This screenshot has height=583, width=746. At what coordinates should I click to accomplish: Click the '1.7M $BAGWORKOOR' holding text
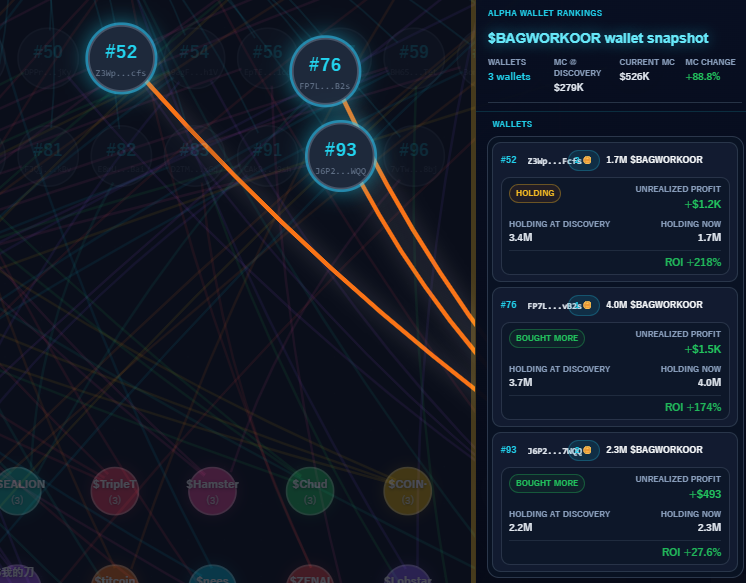pyautogui.click(x=654, y=160)
